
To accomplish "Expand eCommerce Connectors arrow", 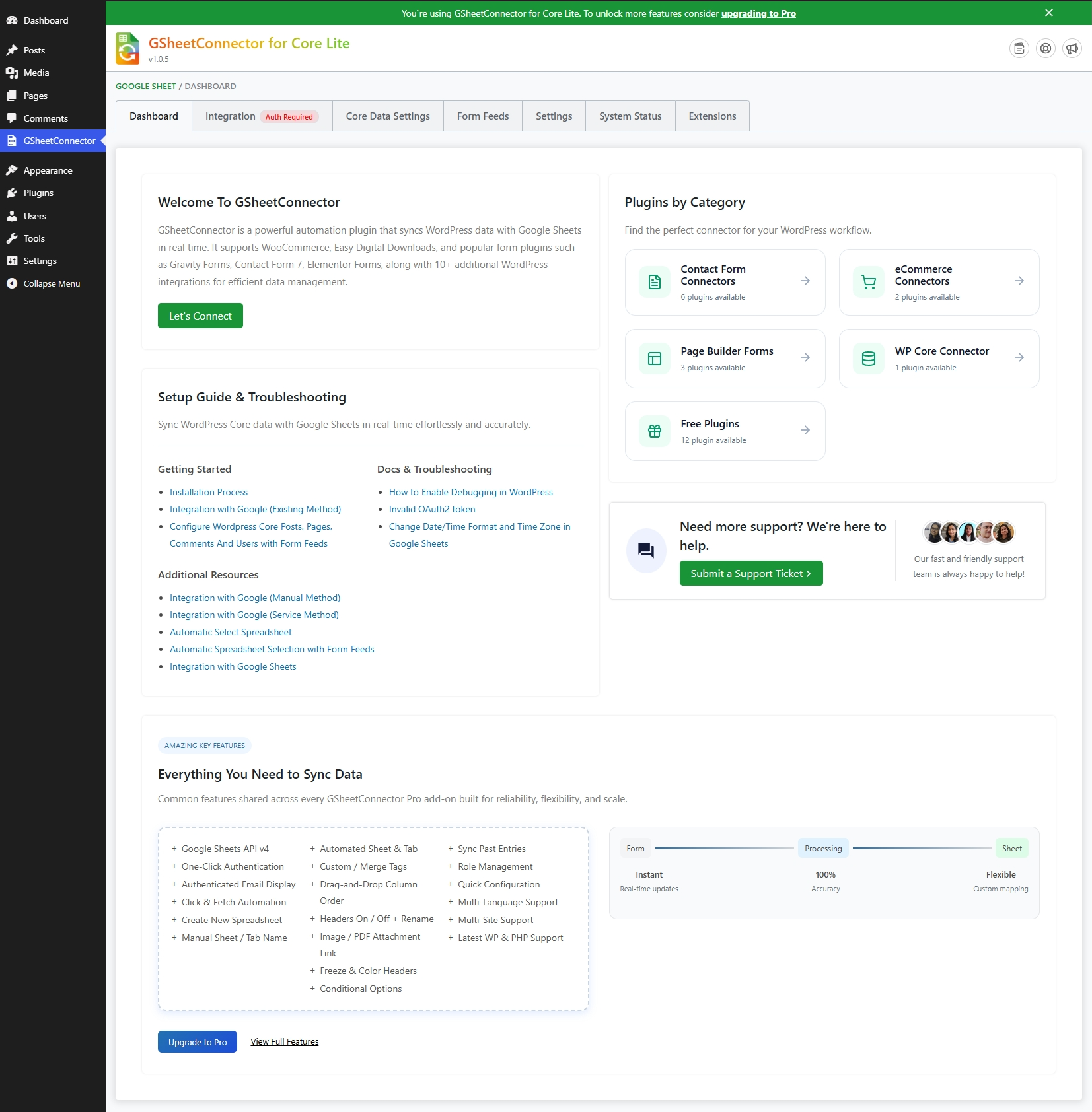I will pos(1019,281).
